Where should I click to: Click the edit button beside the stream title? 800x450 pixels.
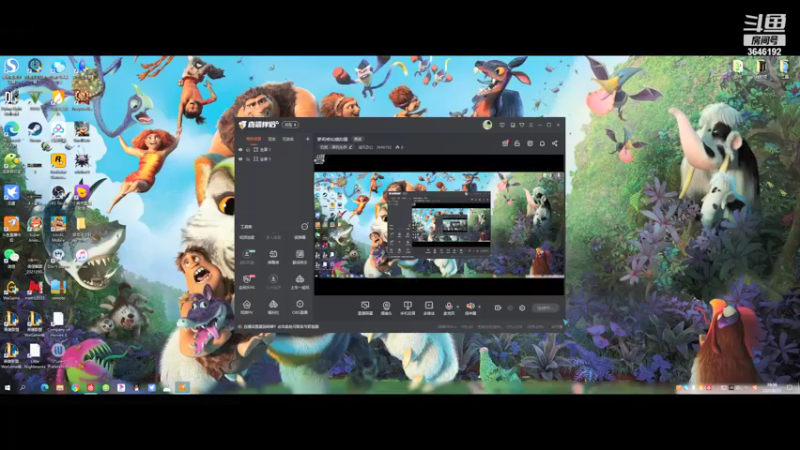click(358, 139)
